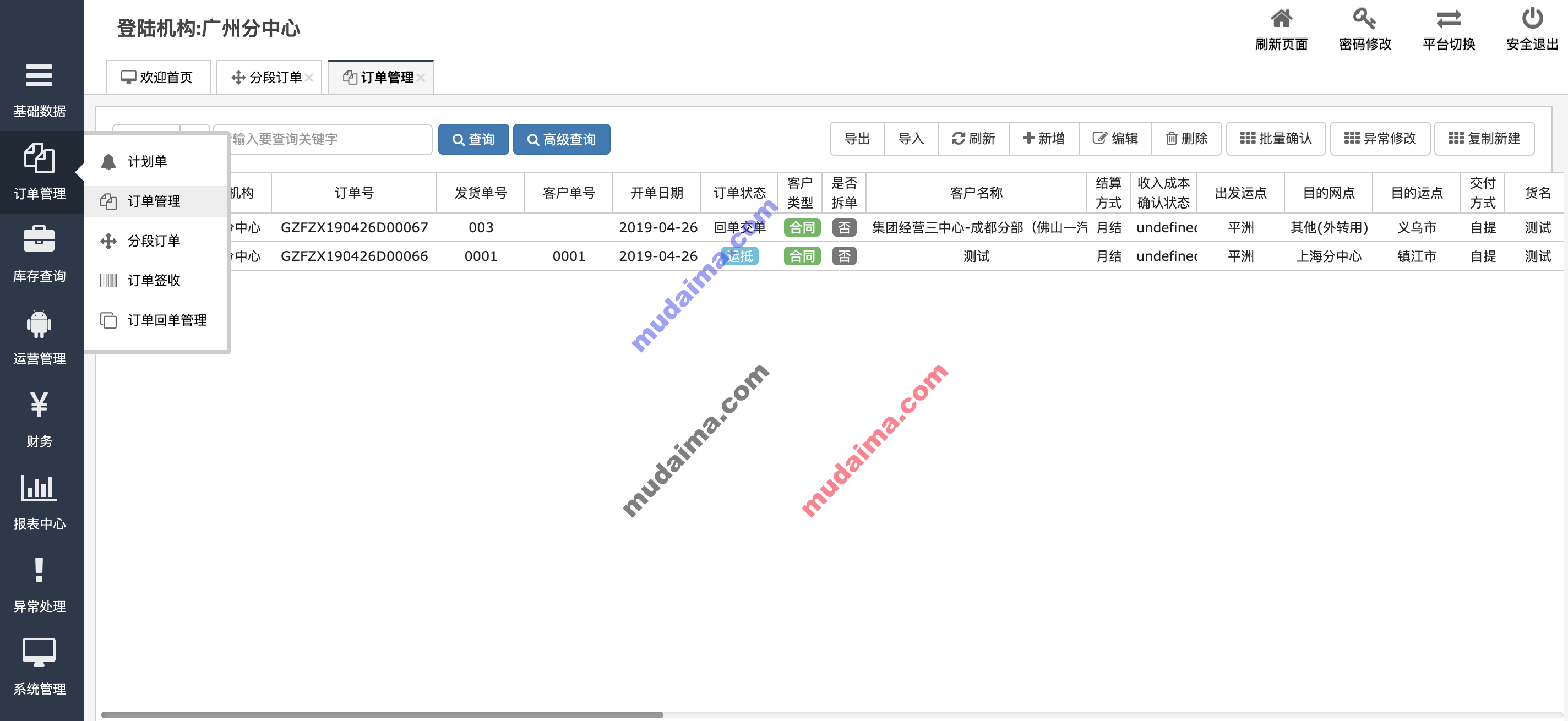Screen dimensions: 1568x721
Task: Click the 查询 search button
Action: point(473,139)
